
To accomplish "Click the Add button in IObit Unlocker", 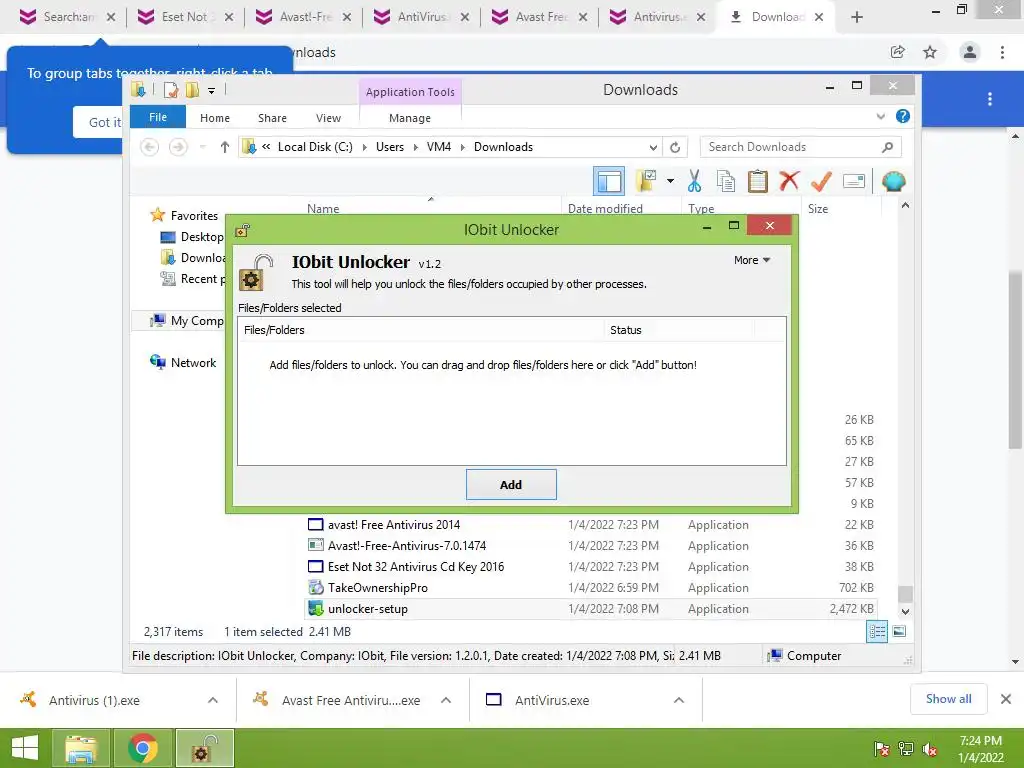I will [x=511, y=485].
